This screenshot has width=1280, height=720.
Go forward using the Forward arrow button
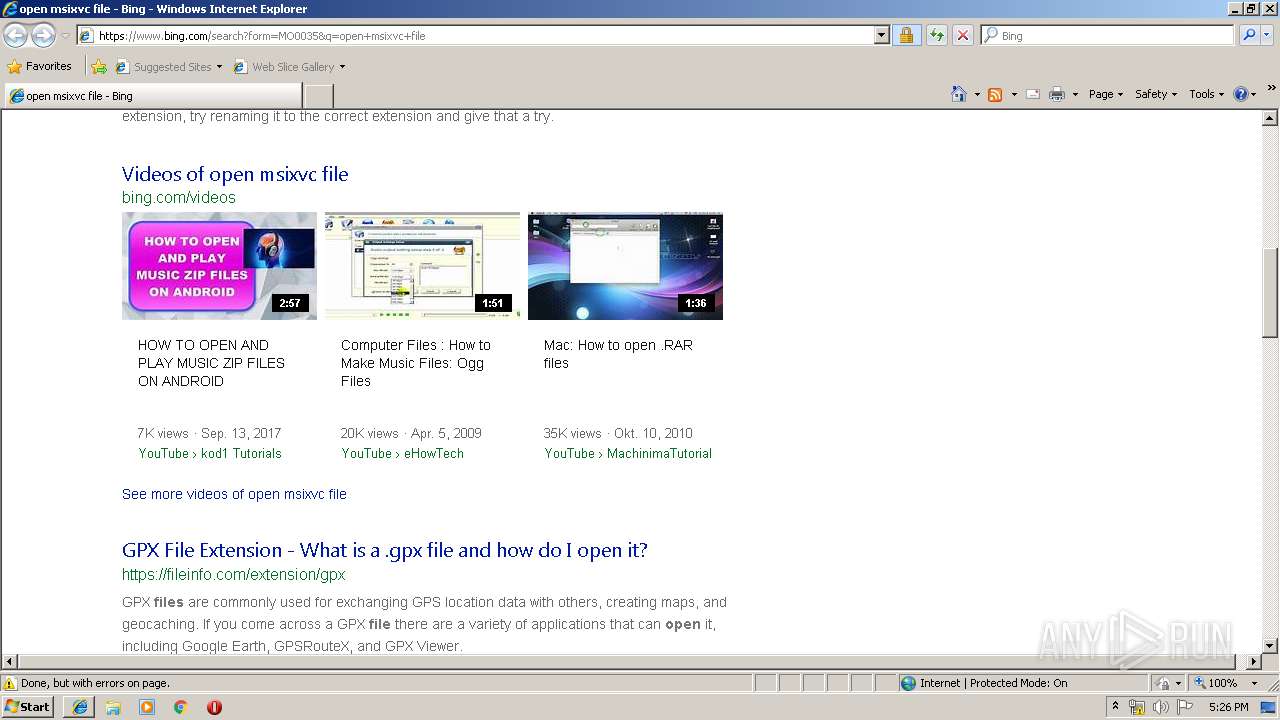click(x=43, y=35)
